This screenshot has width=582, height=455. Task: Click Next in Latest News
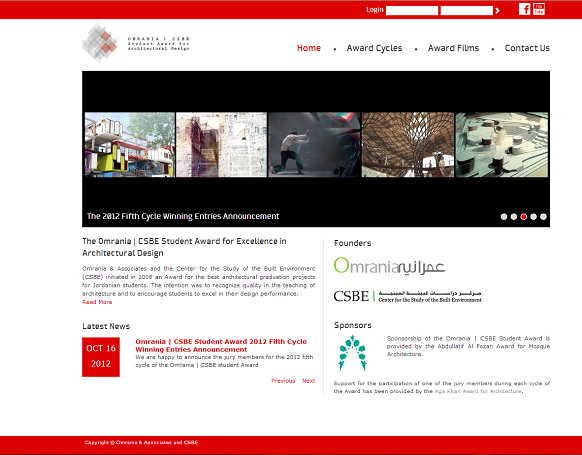pyautogui.click(x=308, y=381)
